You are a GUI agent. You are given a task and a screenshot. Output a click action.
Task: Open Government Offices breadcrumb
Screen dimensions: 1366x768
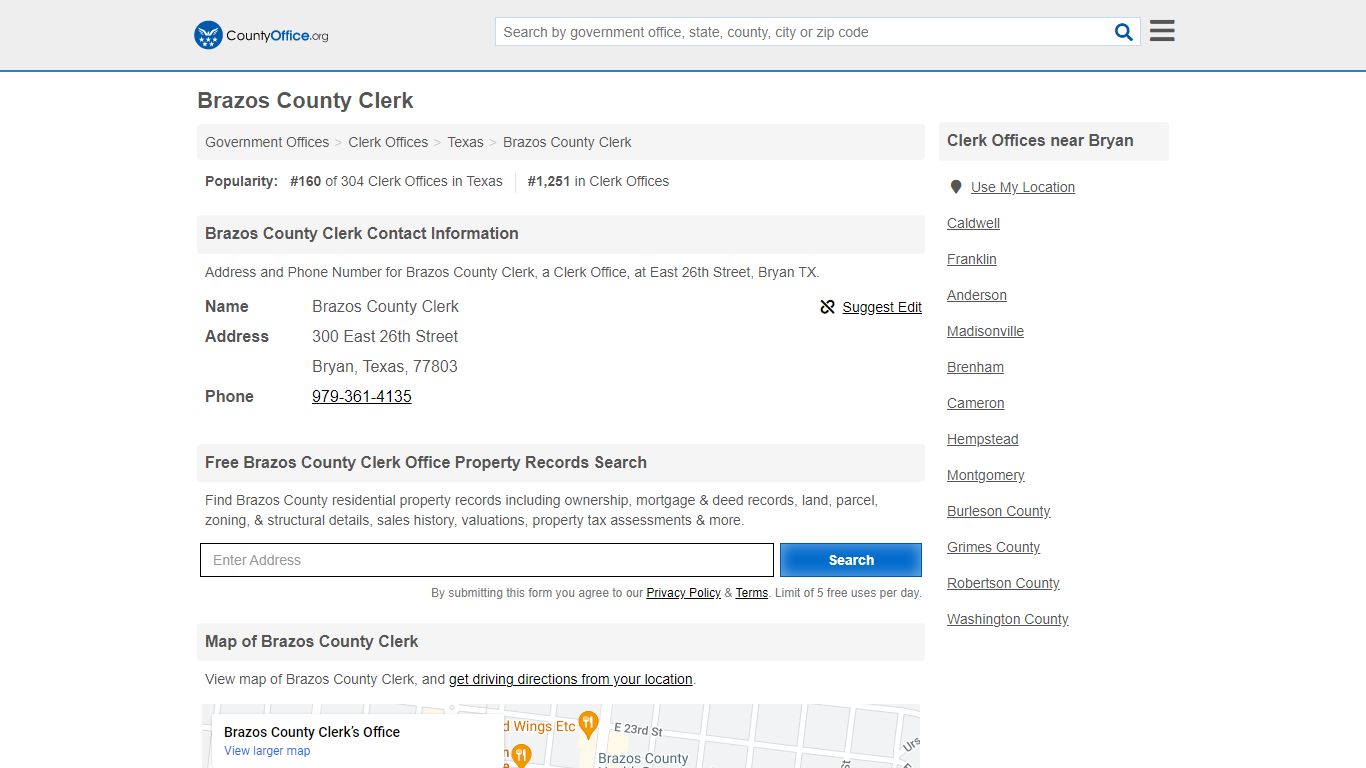coord(267,142)
